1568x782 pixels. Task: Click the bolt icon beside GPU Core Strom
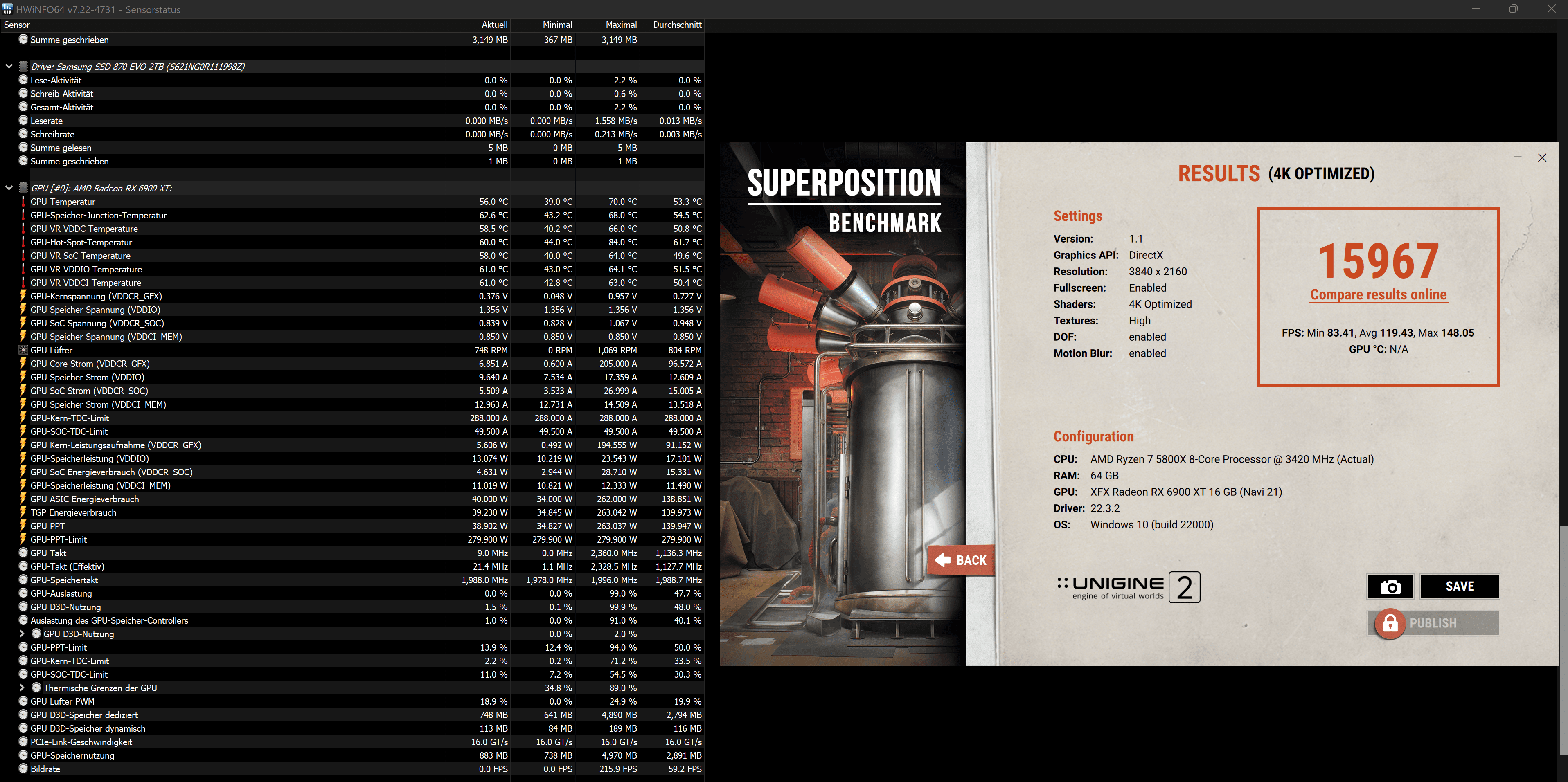[23, 363]
